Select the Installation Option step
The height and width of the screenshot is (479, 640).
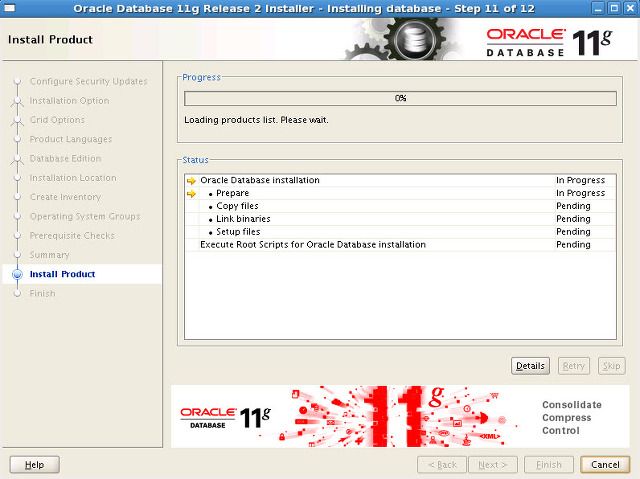[x=69, y=100]
